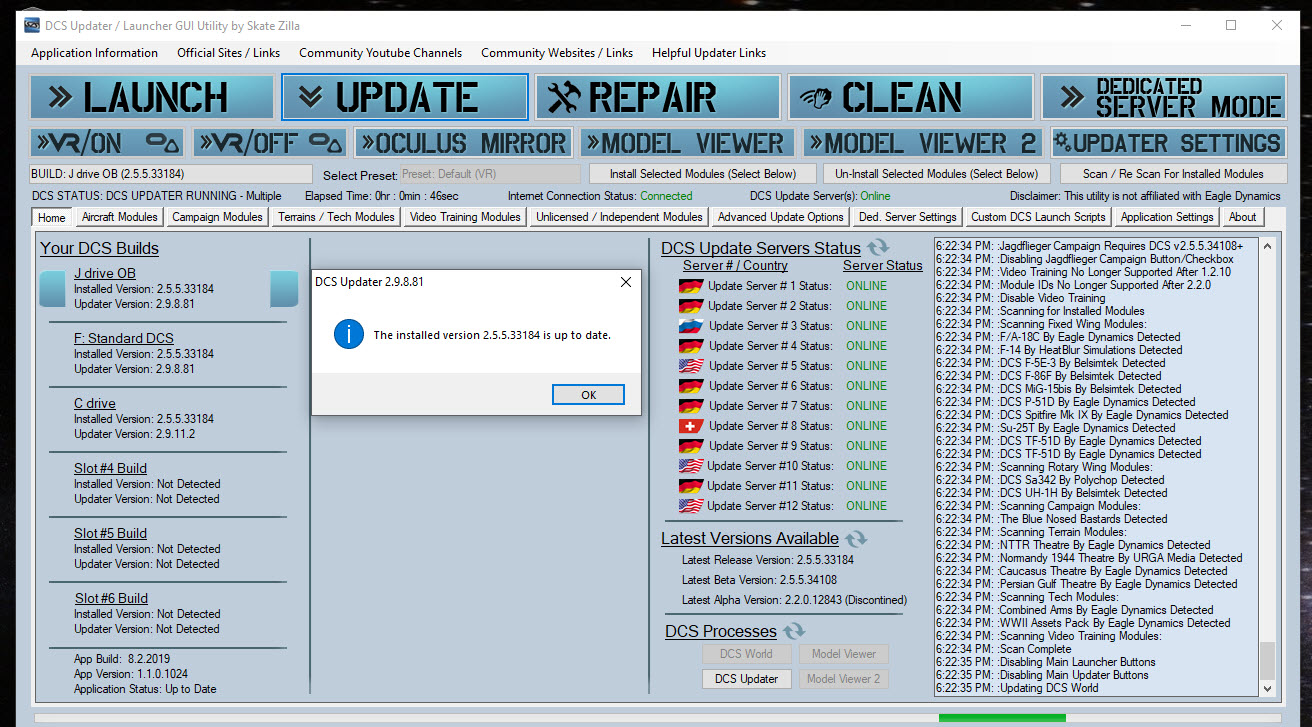This screenshot has width=1312, height=727.
Task: Click the flag icon for Update Server # 3
Action: (691, 326)
